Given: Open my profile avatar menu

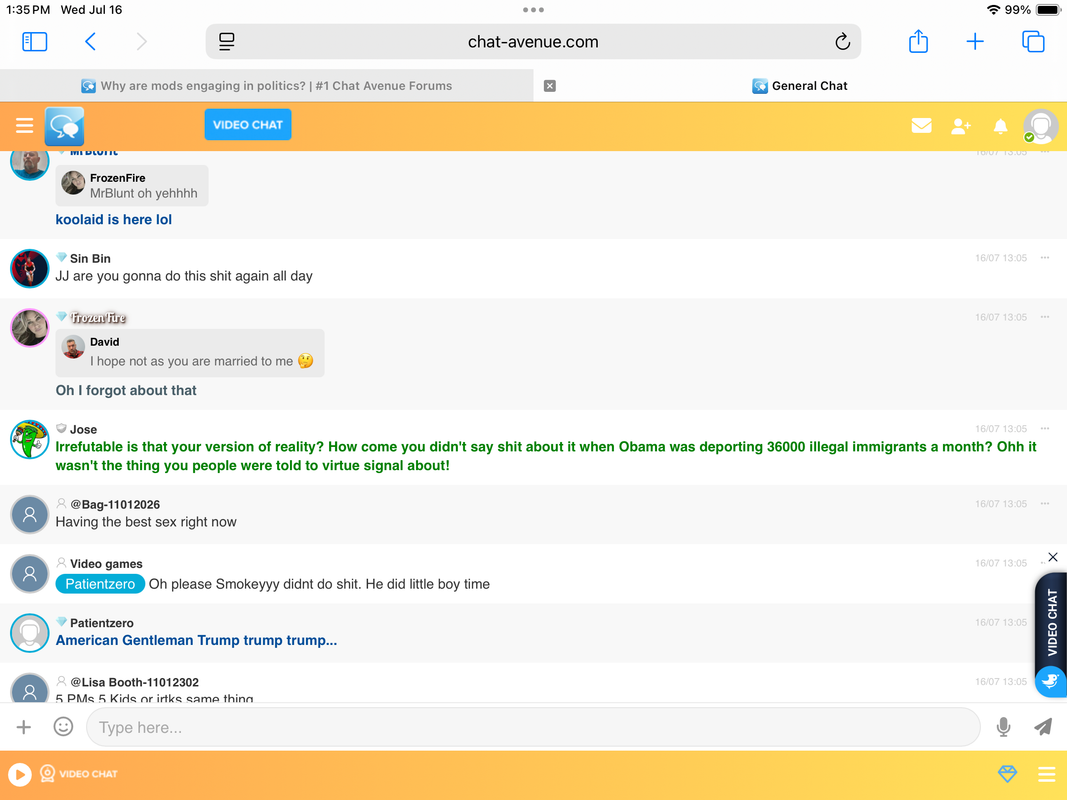Looking at the screenshot, I should [1040, 126].
